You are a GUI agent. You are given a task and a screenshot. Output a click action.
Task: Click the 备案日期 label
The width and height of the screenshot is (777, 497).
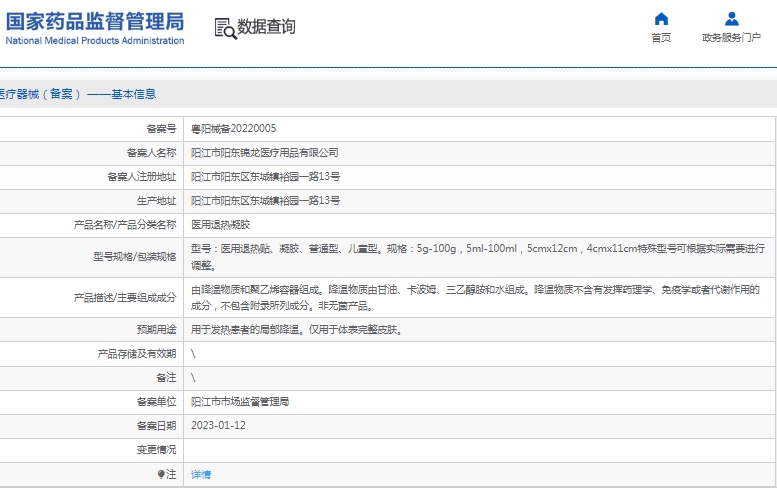157,426
